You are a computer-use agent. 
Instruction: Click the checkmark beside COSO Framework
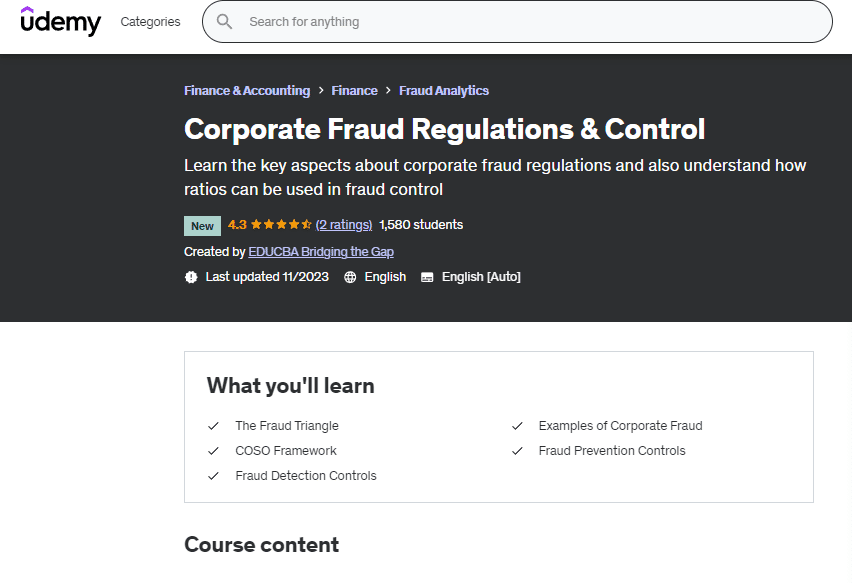[213, 451]
